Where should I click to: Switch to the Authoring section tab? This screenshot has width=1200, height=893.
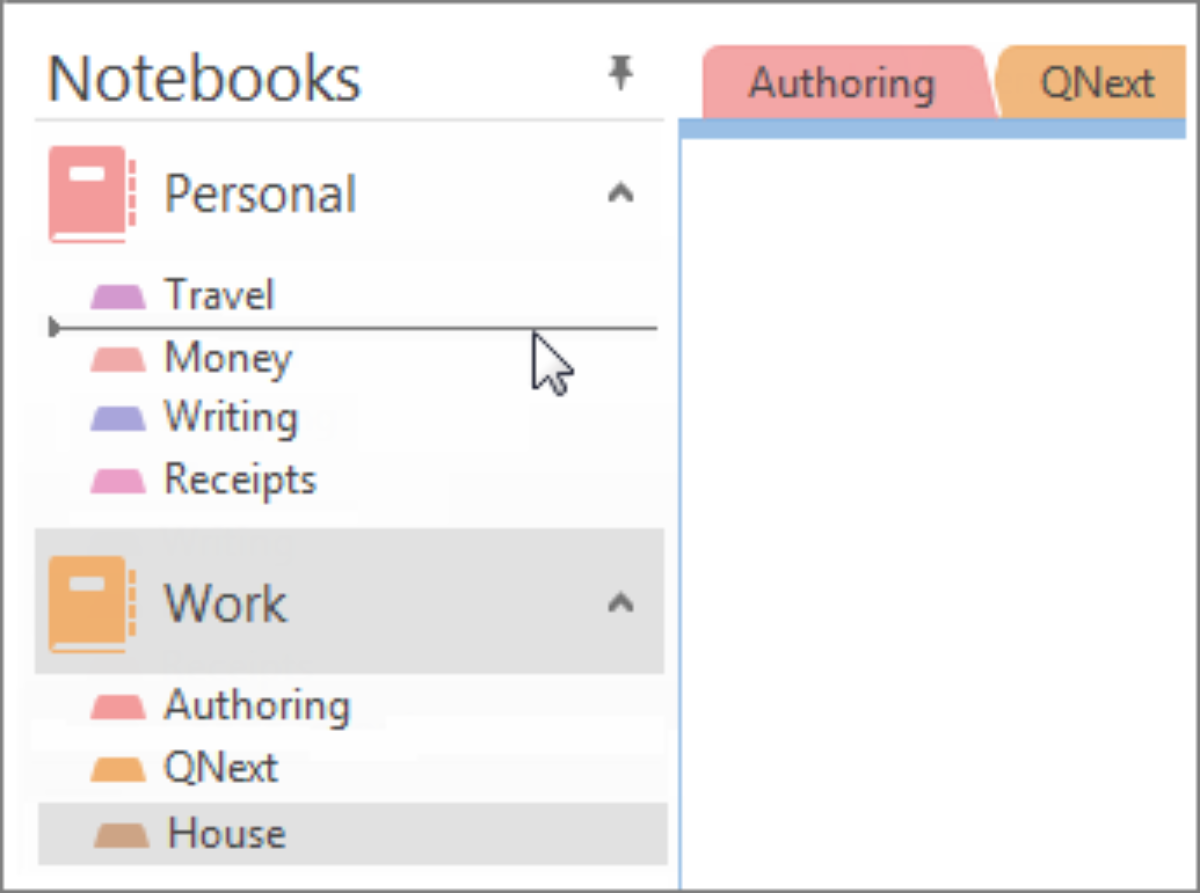click(x=840, y=83)
